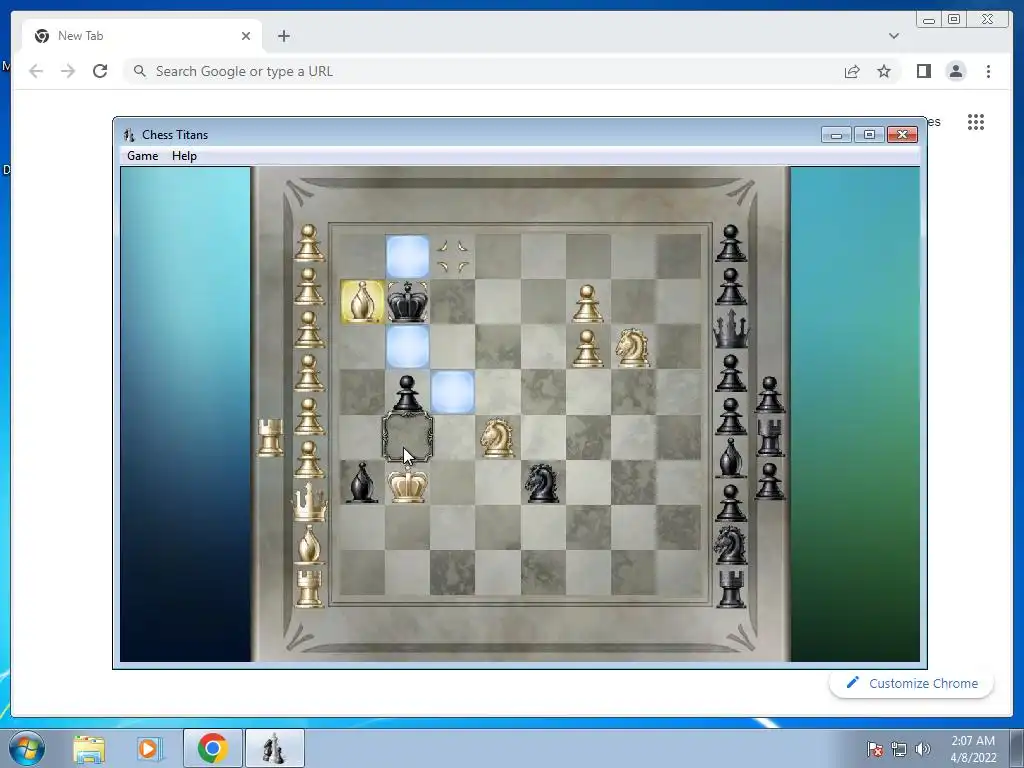Open Google apps grid
This screenshot has width=1024, height=768.
pos(976,122)
